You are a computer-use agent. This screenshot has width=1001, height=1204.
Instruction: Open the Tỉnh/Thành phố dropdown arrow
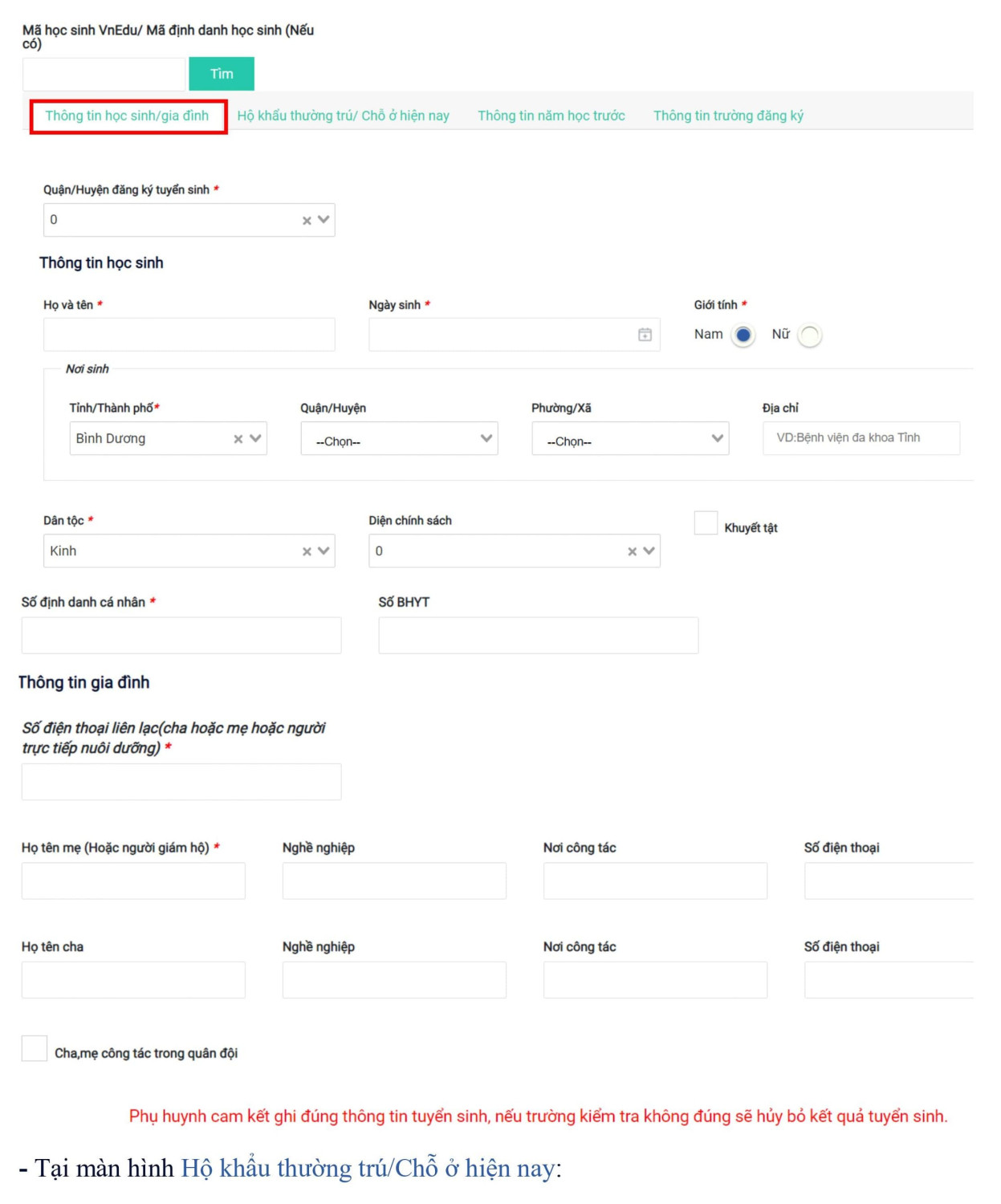click(x=255, y=439)
